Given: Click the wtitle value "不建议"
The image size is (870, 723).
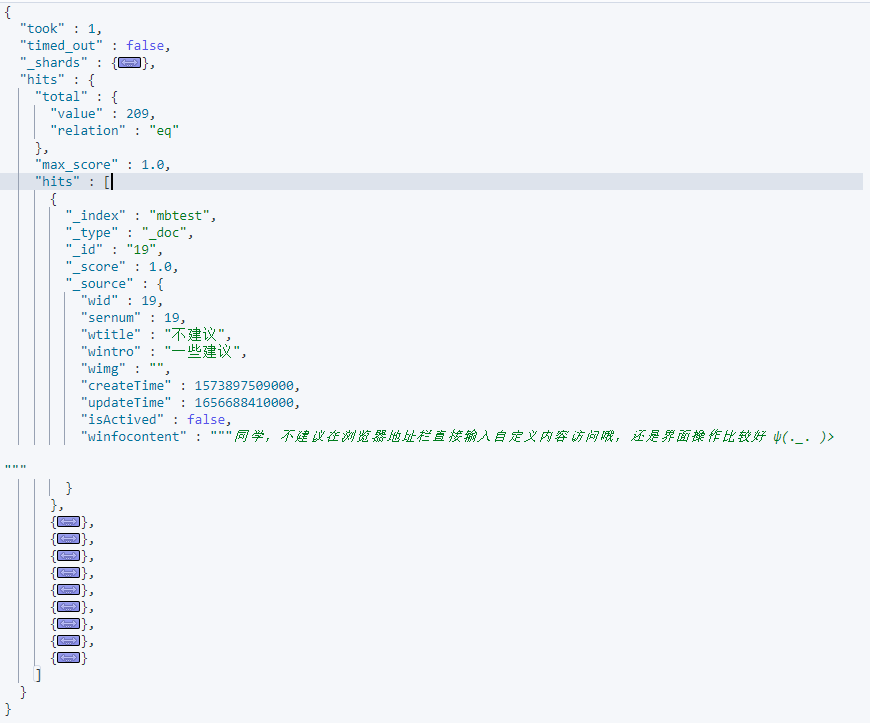Looking at the screenshot, I should [198, 335].
